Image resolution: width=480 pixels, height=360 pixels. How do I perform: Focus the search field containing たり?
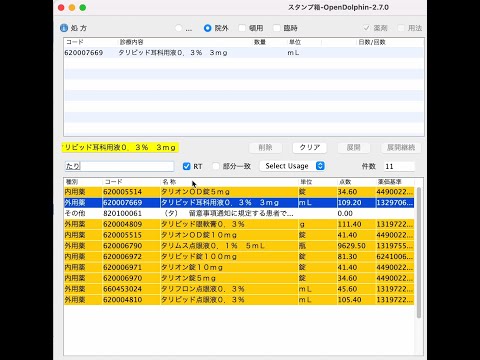119,166
